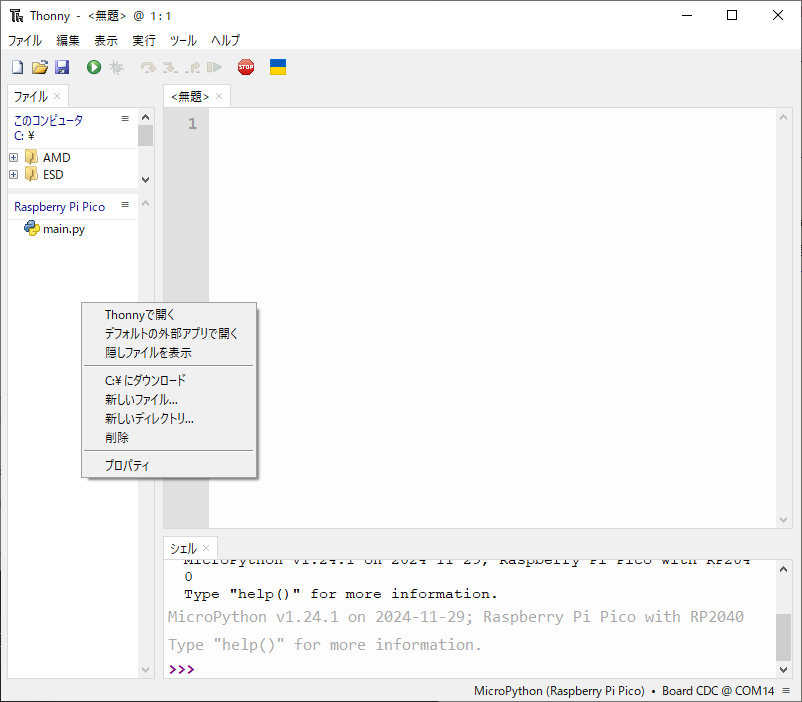Click the shell vertical scrollbar thumb
Screen dimensions: 802x702
click(784, 637)
